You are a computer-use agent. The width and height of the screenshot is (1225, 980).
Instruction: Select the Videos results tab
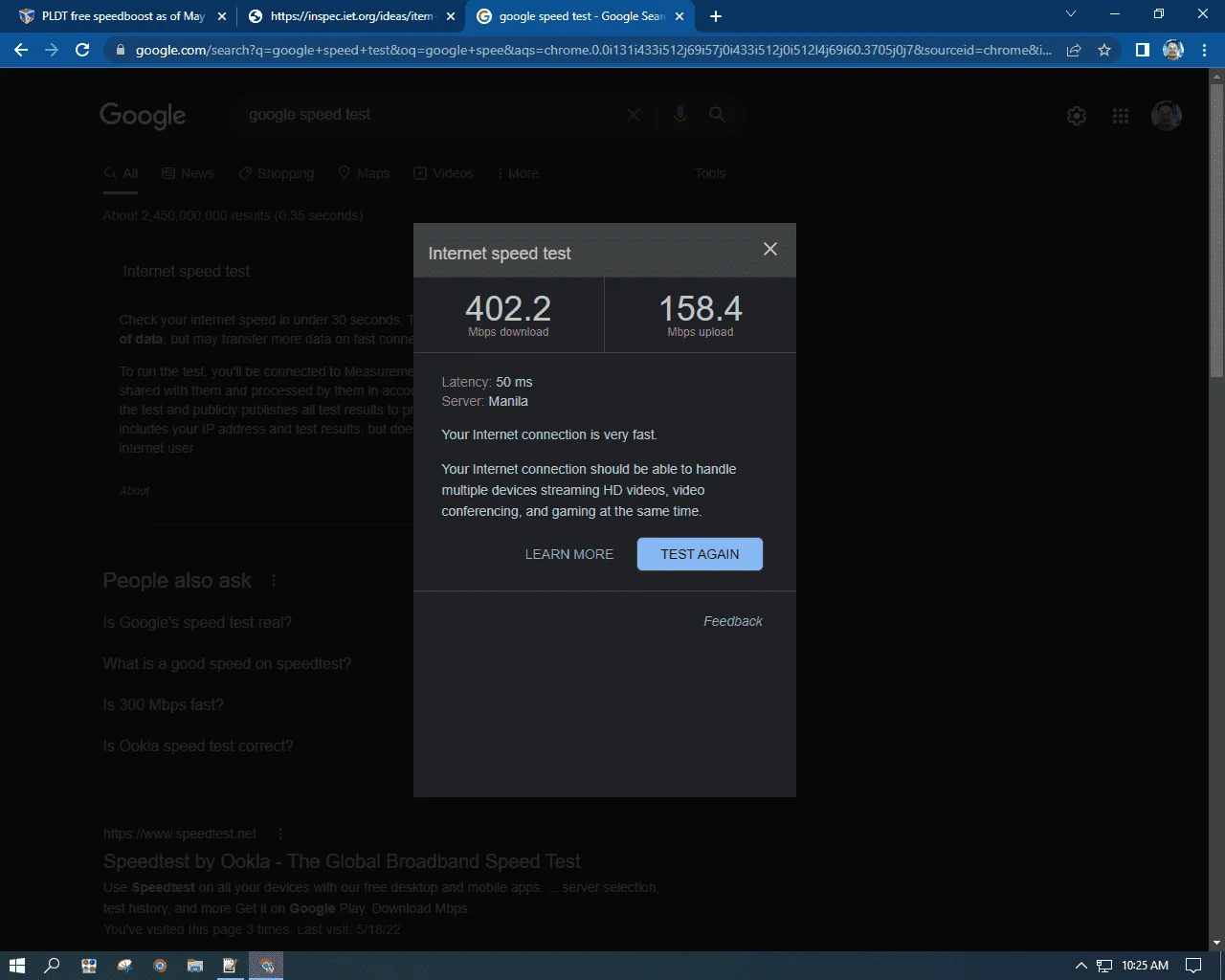[443, 173]
